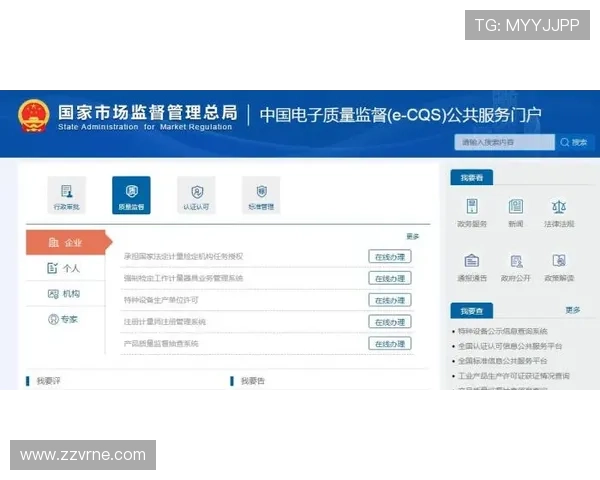Click 在线办理 for 承担国家法定计量检定机构任务授权
The width and height of the screenshot is (600, 480).
pyautogui.click(x=390, y=256)
